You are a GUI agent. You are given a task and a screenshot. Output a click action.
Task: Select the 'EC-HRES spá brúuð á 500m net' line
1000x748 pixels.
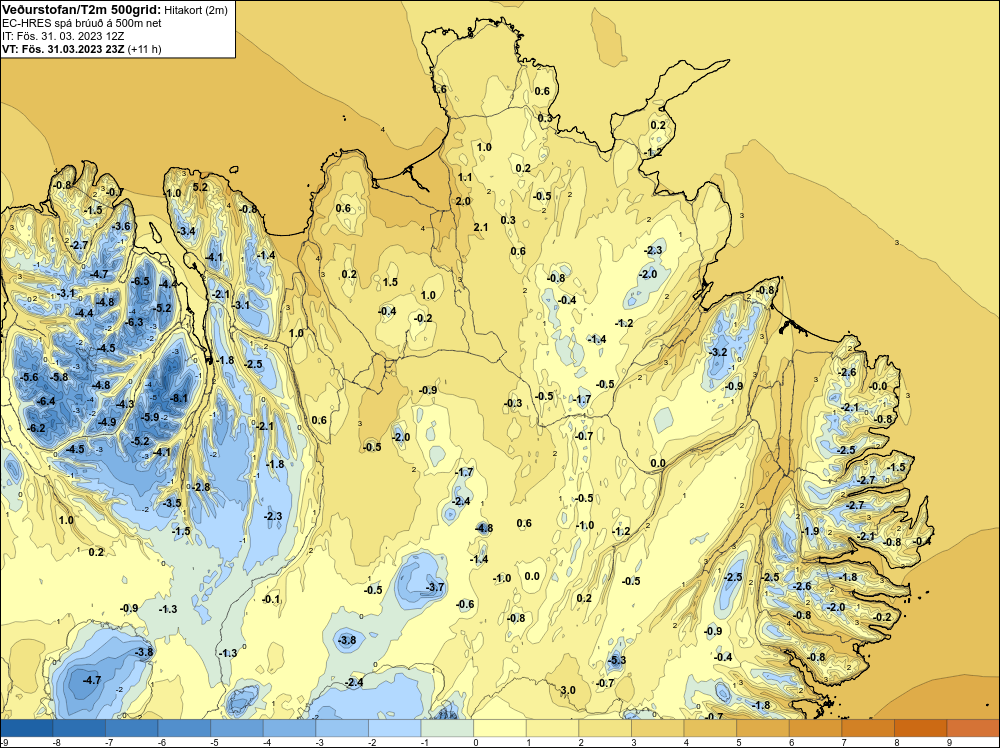pyautogui.click(x=82, y=23)
